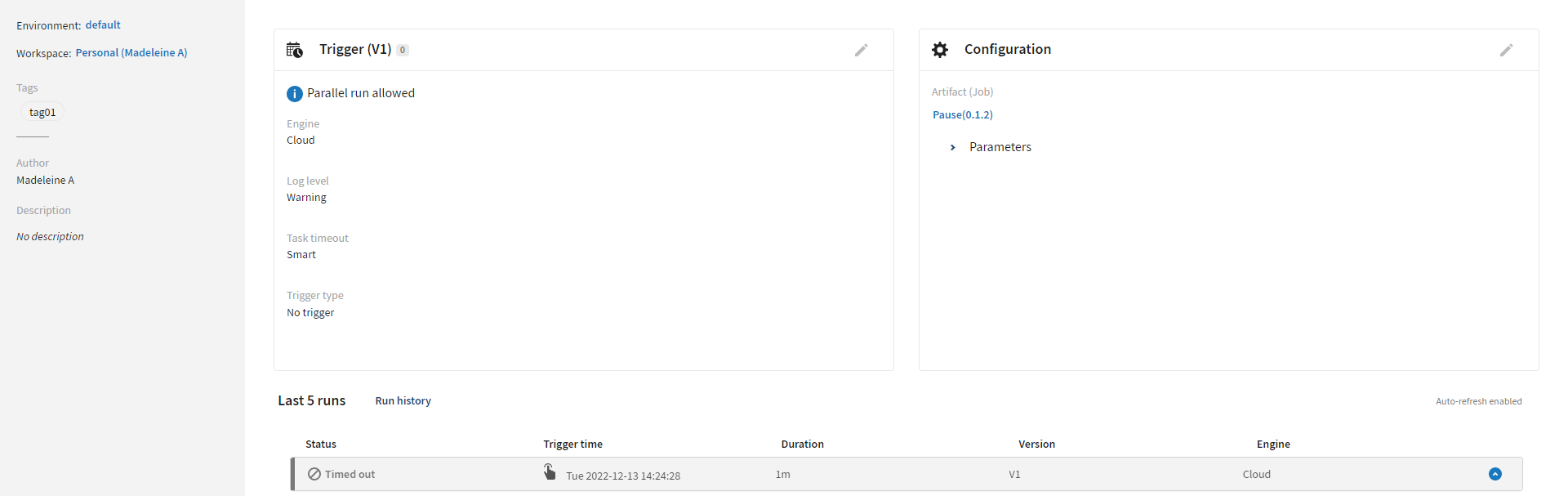Click the Trigger time column header
The height and width of the screenshot is (496, 1568).
[572, 444]
